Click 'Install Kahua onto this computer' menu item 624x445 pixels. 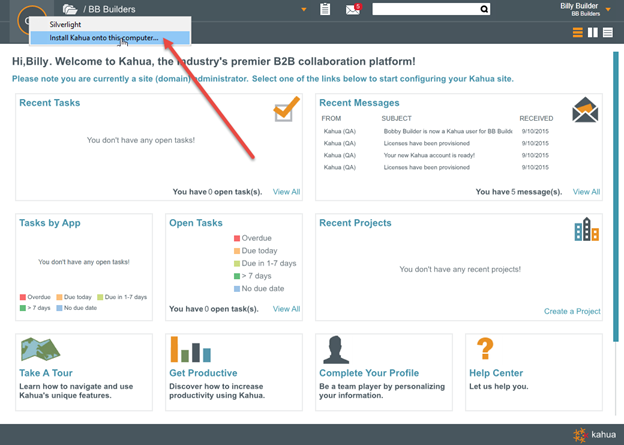tap(104, 38)
